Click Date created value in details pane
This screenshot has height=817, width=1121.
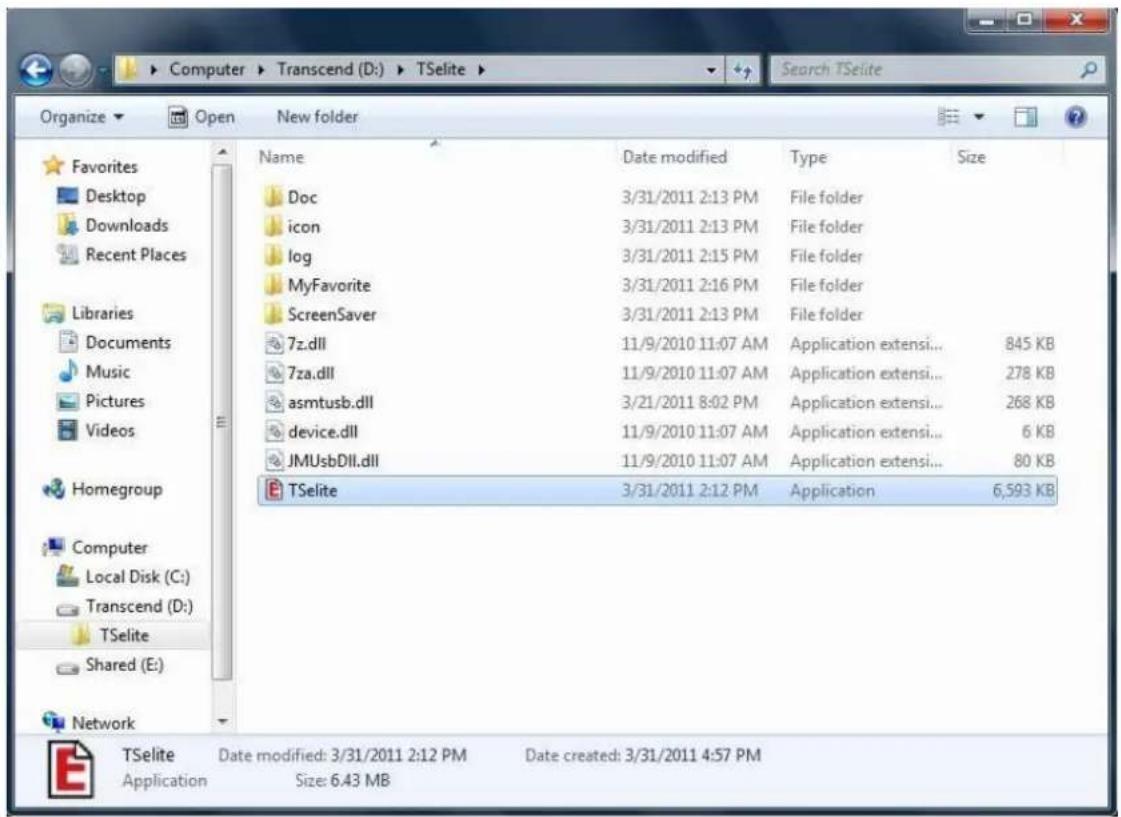coord(692,755)
